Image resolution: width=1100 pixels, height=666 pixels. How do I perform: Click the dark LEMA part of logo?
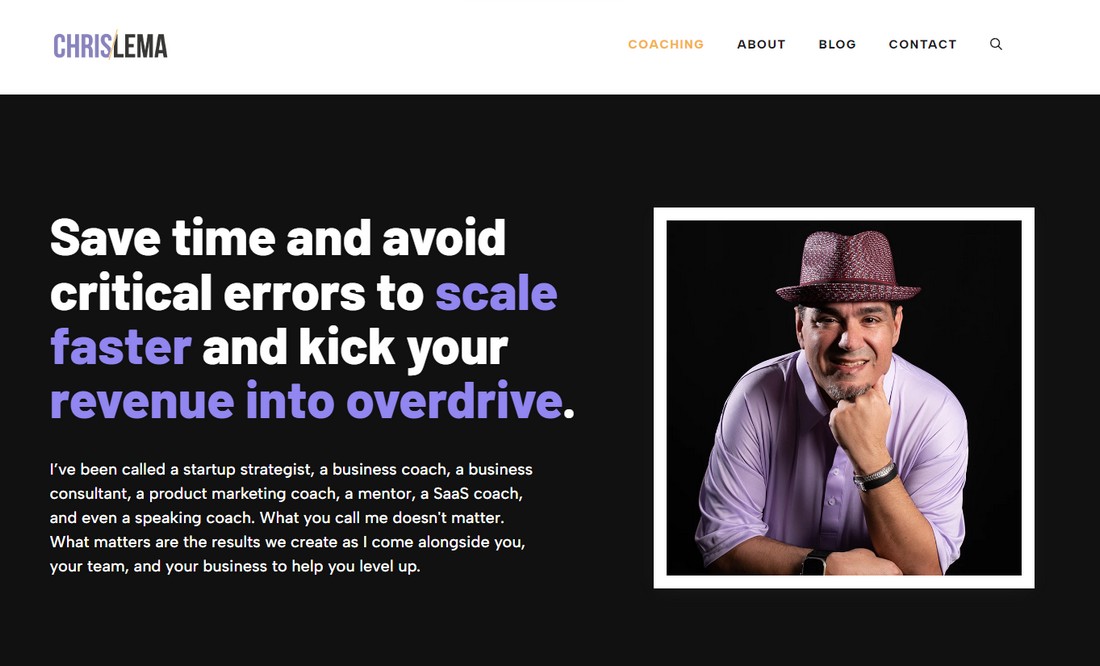(x=140, y=46)
